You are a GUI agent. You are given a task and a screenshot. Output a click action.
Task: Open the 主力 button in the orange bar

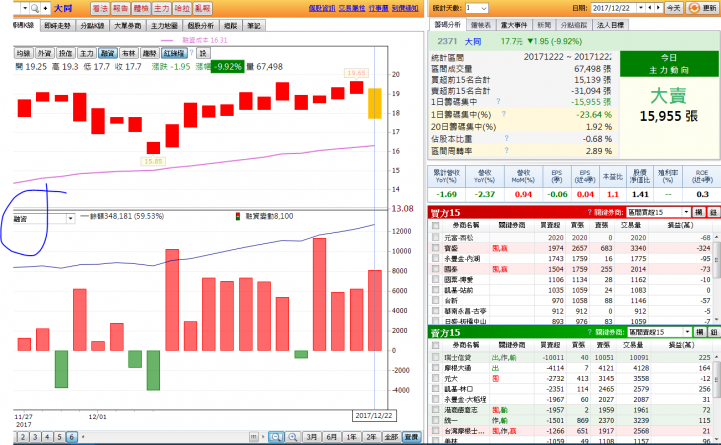pyautogui.click(x=162, y=8)
